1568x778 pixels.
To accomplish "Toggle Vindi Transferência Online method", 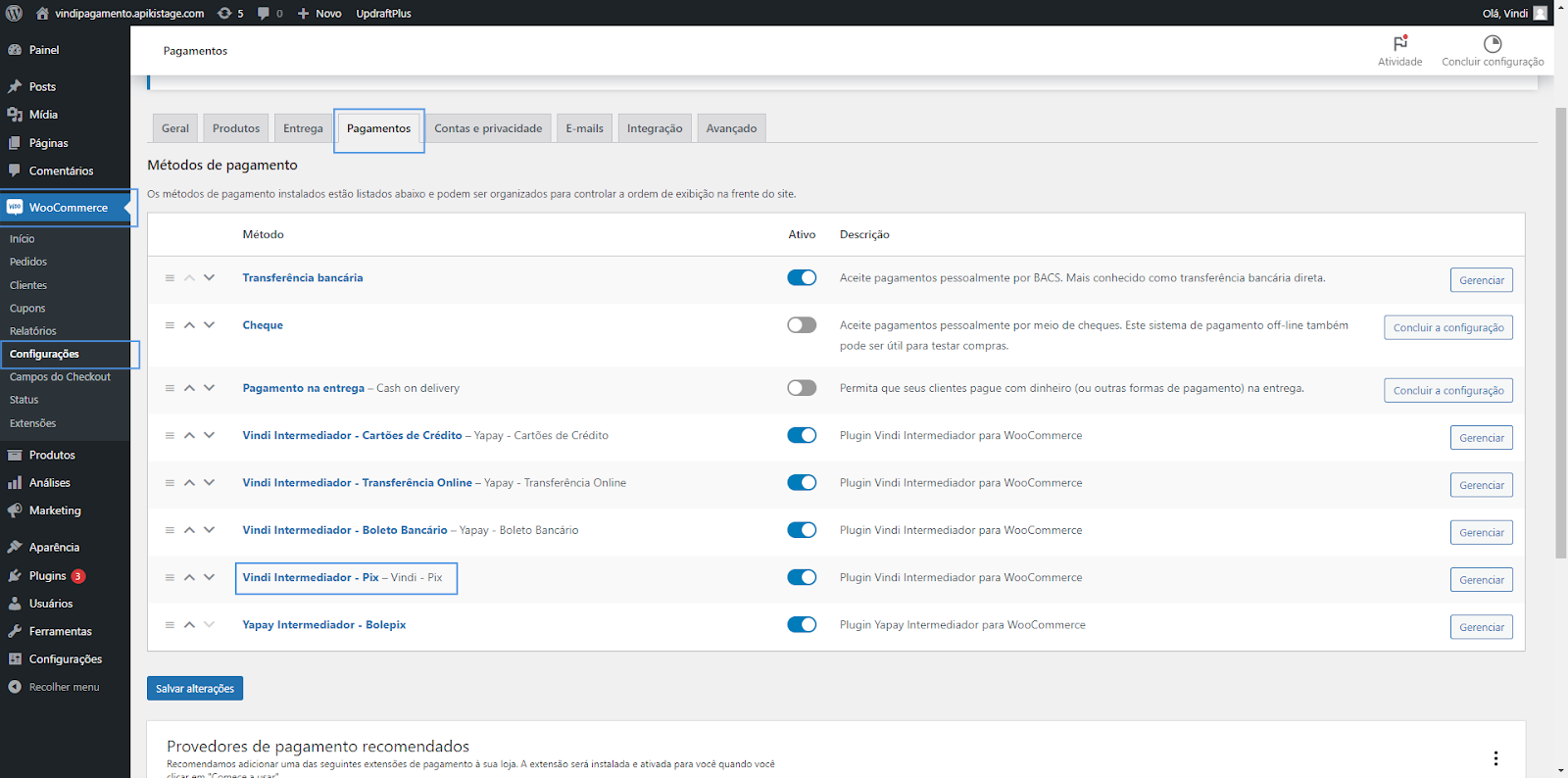I will [802, 482].
